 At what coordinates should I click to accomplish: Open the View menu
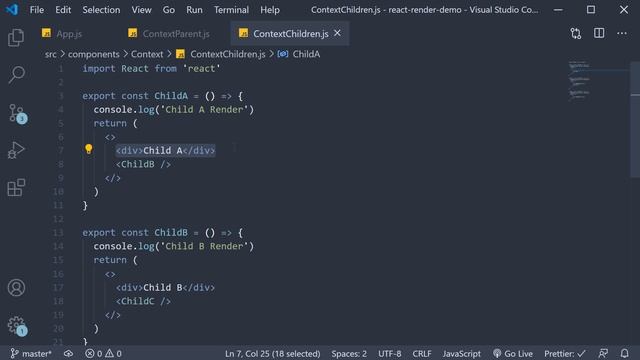(141, 10)
